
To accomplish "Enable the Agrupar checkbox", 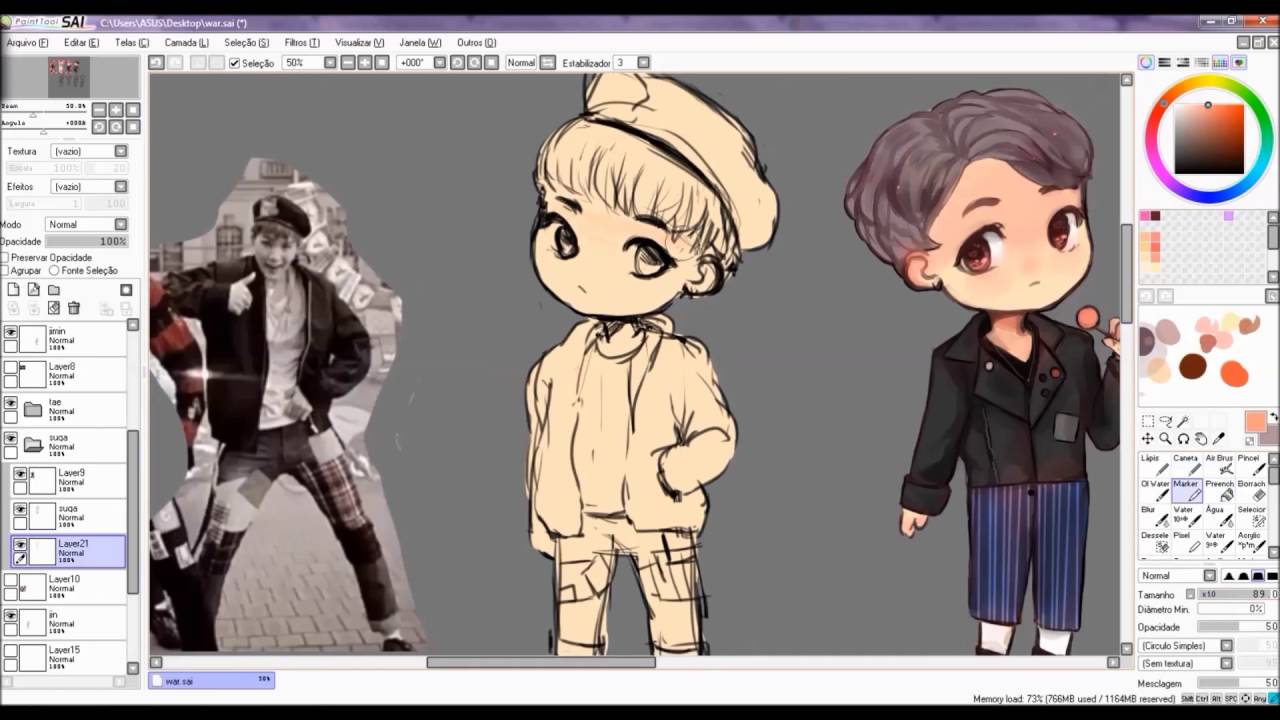I will (5, 271).
